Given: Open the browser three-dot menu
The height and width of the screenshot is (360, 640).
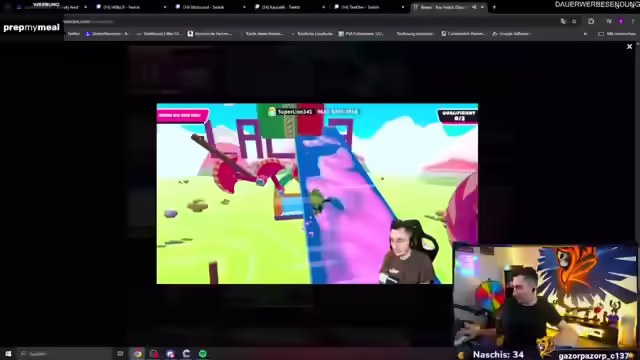Looking at the screenshot, I should tap(633, 21).
